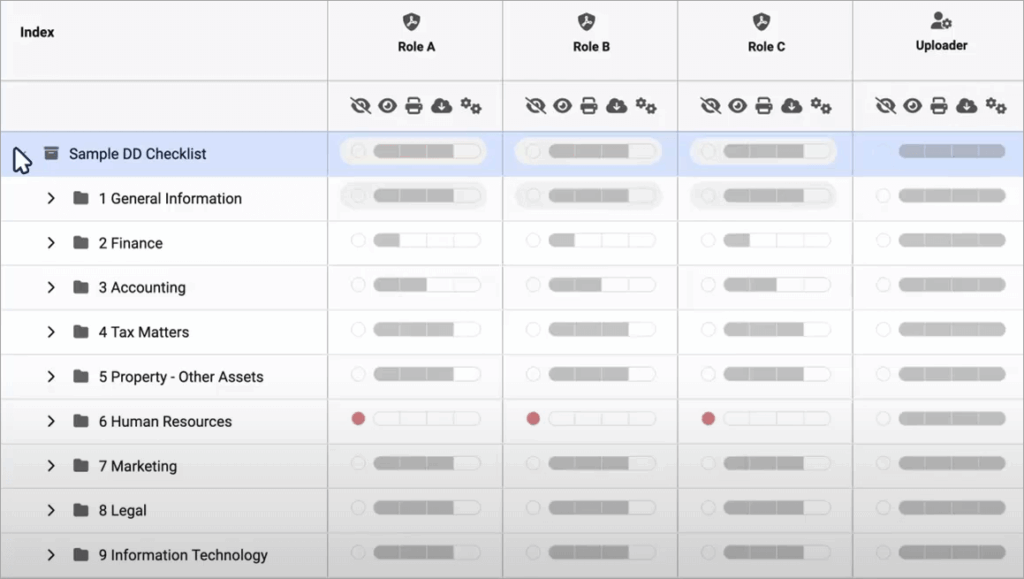Click the download cloud icon under Uploader
Image resolution: width=1024 pixels, height=579 pixels.
point(964,105)
